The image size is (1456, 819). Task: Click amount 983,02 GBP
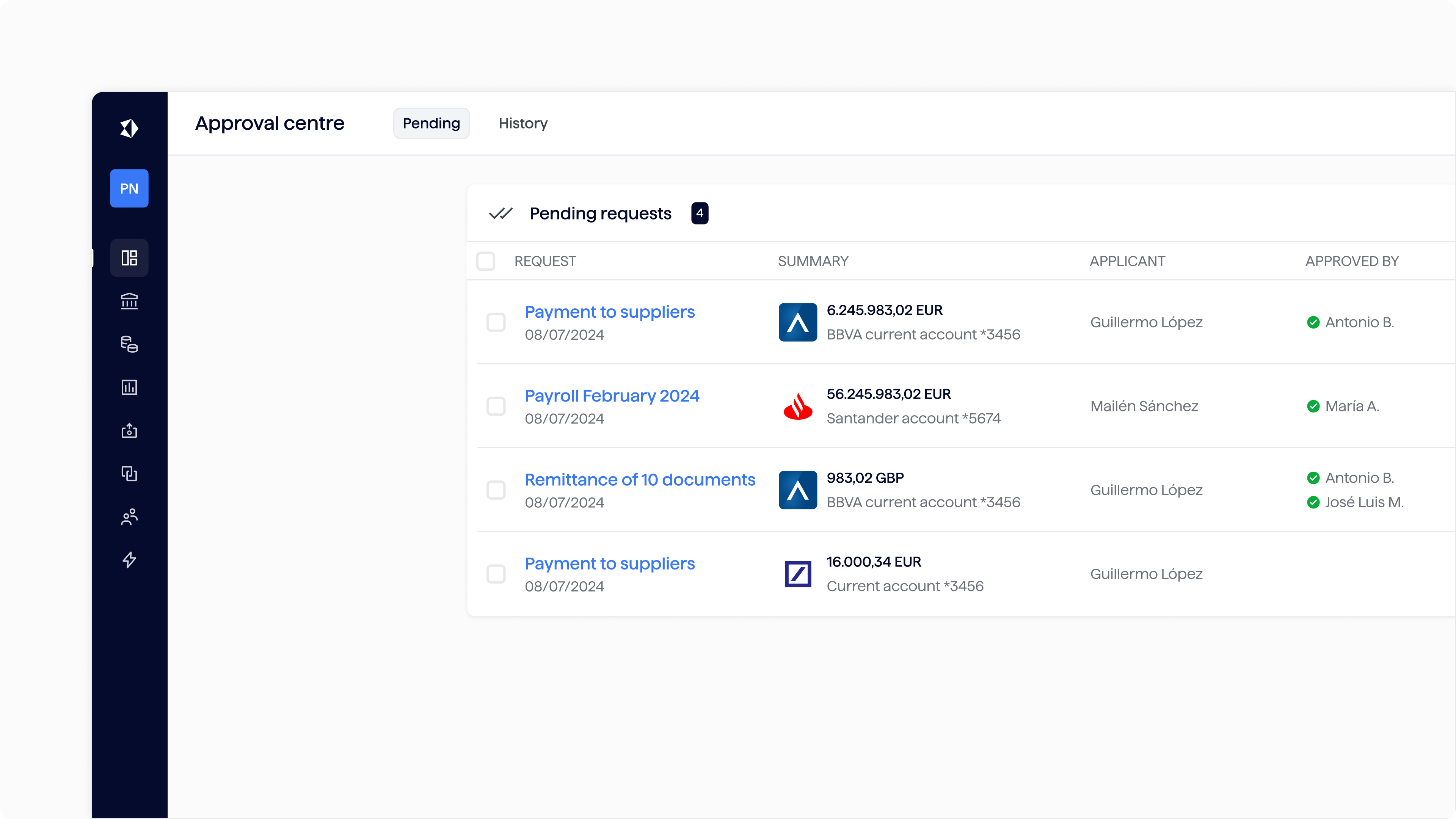[x=865, y=478]
